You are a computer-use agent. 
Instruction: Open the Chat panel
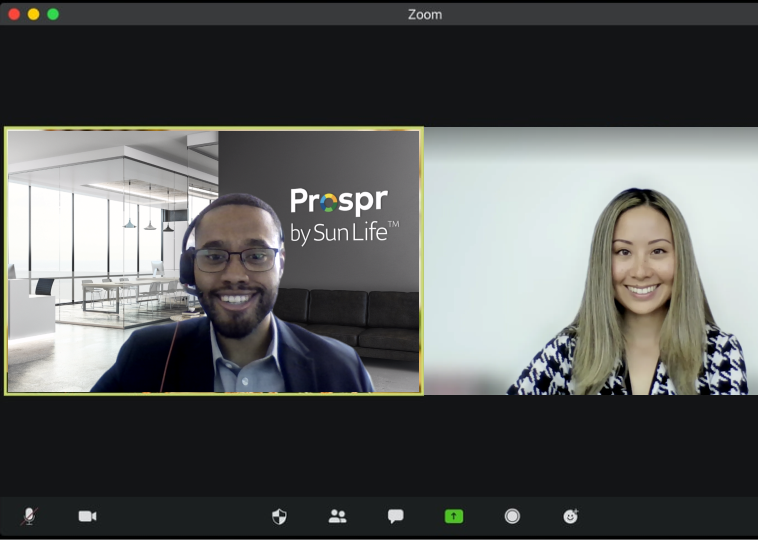pyautogui.click(x=395, y=516)
